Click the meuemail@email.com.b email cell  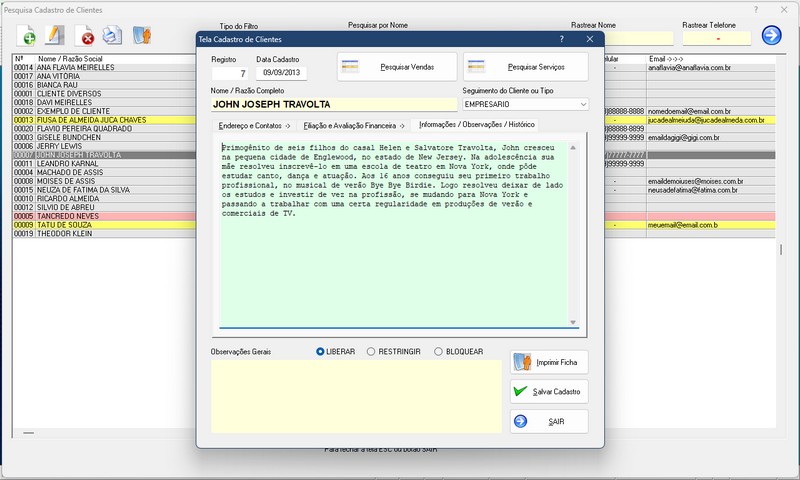click(x=711, y=224)
